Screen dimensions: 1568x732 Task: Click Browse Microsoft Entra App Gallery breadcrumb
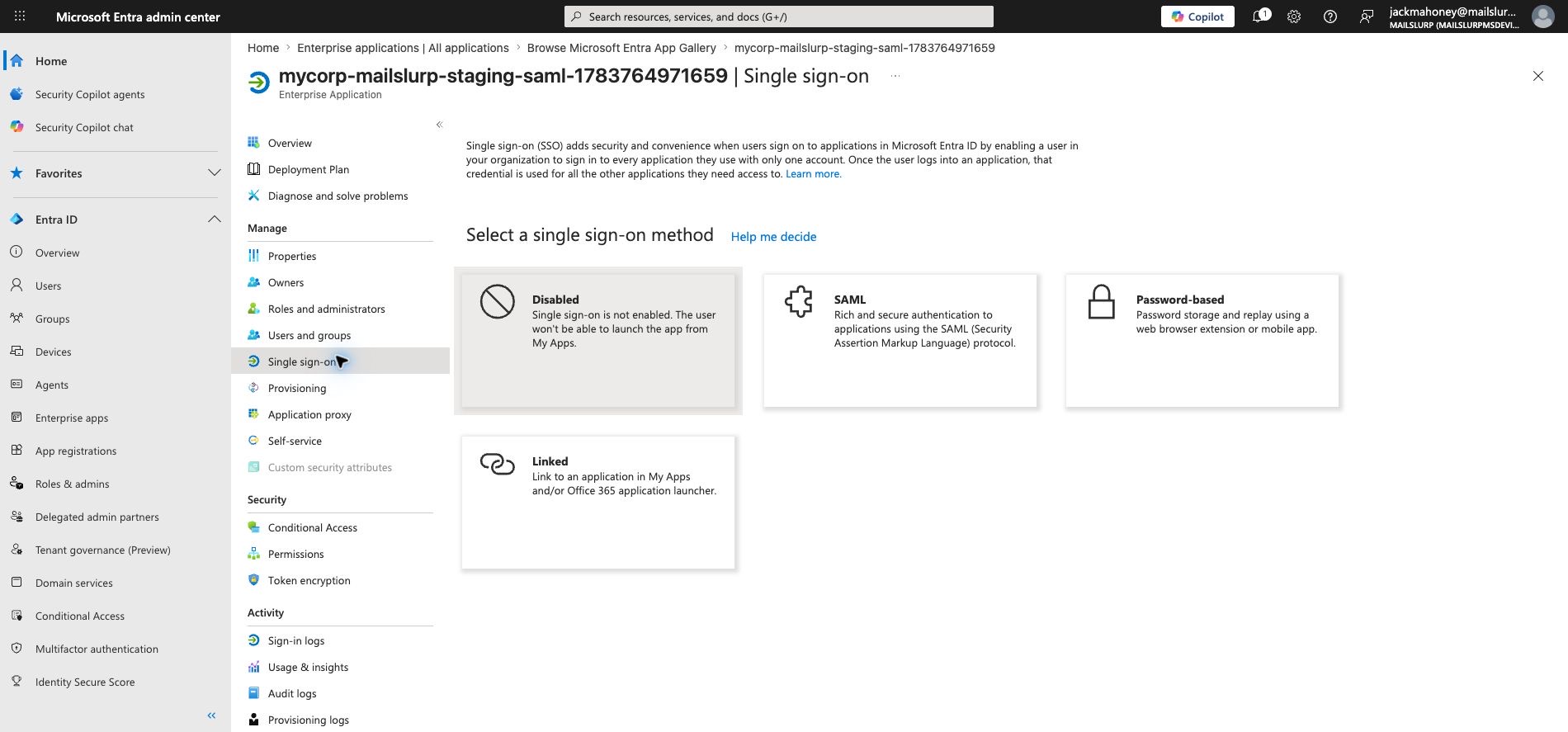621,48
